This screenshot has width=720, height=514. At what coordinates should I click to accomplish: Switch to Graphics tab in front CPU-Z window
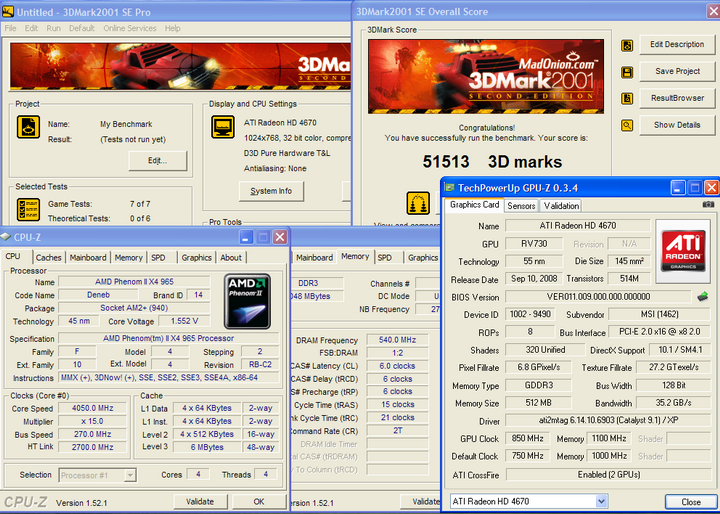(x=197, y=258)
